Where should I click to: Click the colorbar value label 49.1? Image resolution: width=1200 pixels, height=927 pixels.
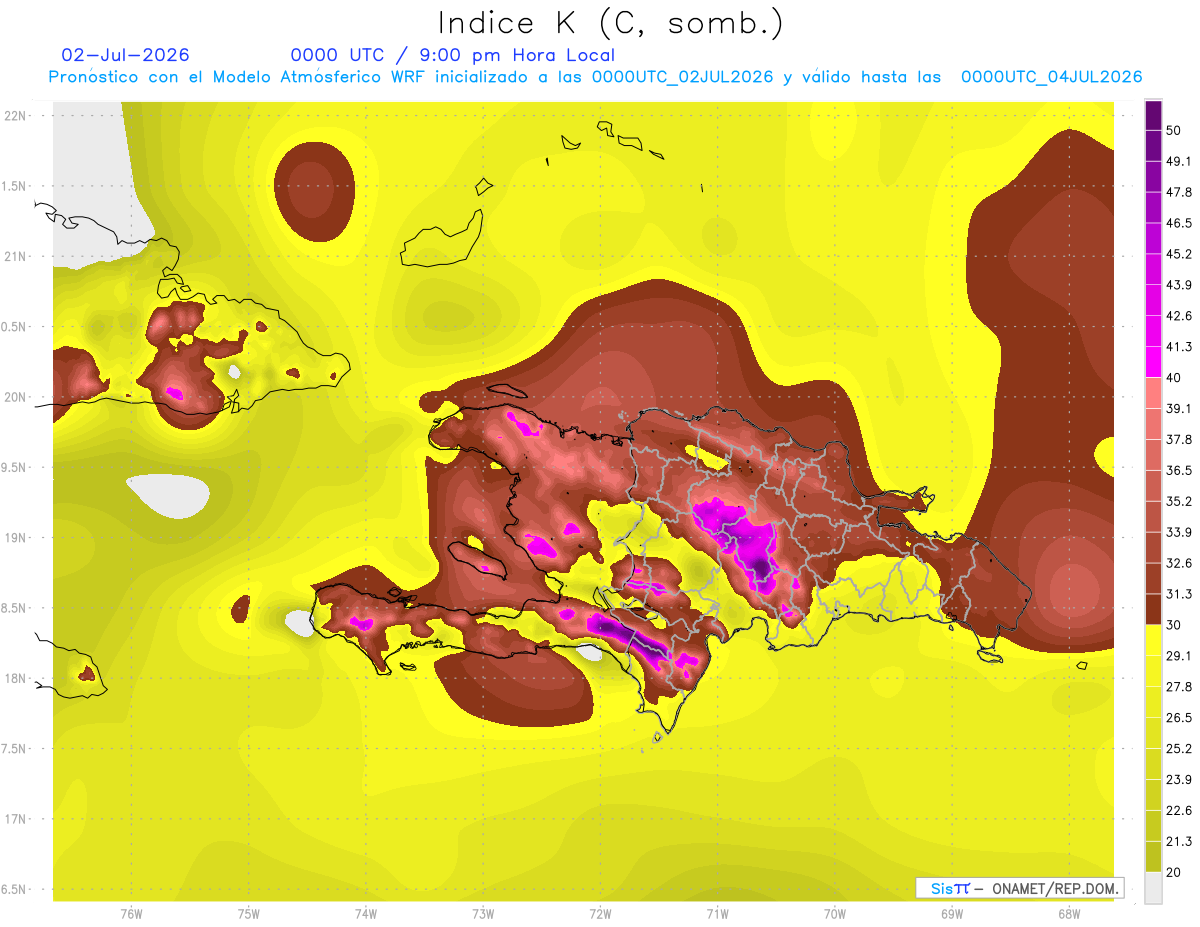[1179, 161]
